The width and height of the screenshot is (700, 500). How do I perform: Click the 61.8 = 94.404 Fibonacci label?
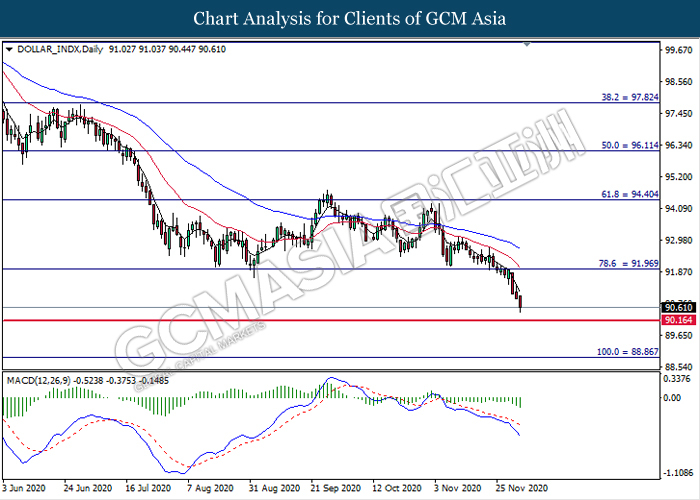pos(629,194)
